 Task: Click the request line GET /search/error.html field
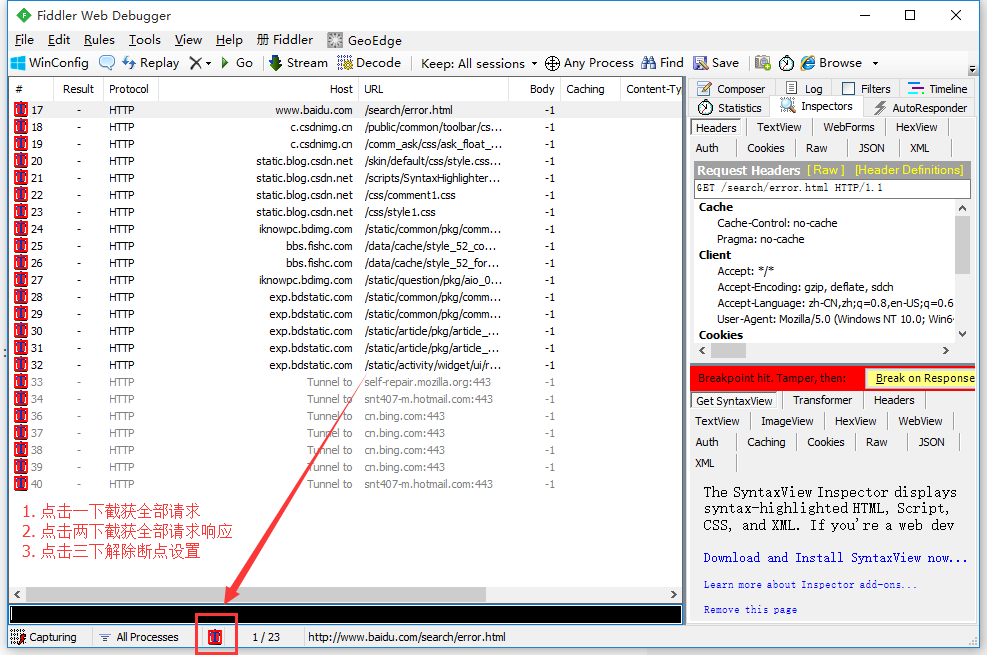[x=832, y=188]
